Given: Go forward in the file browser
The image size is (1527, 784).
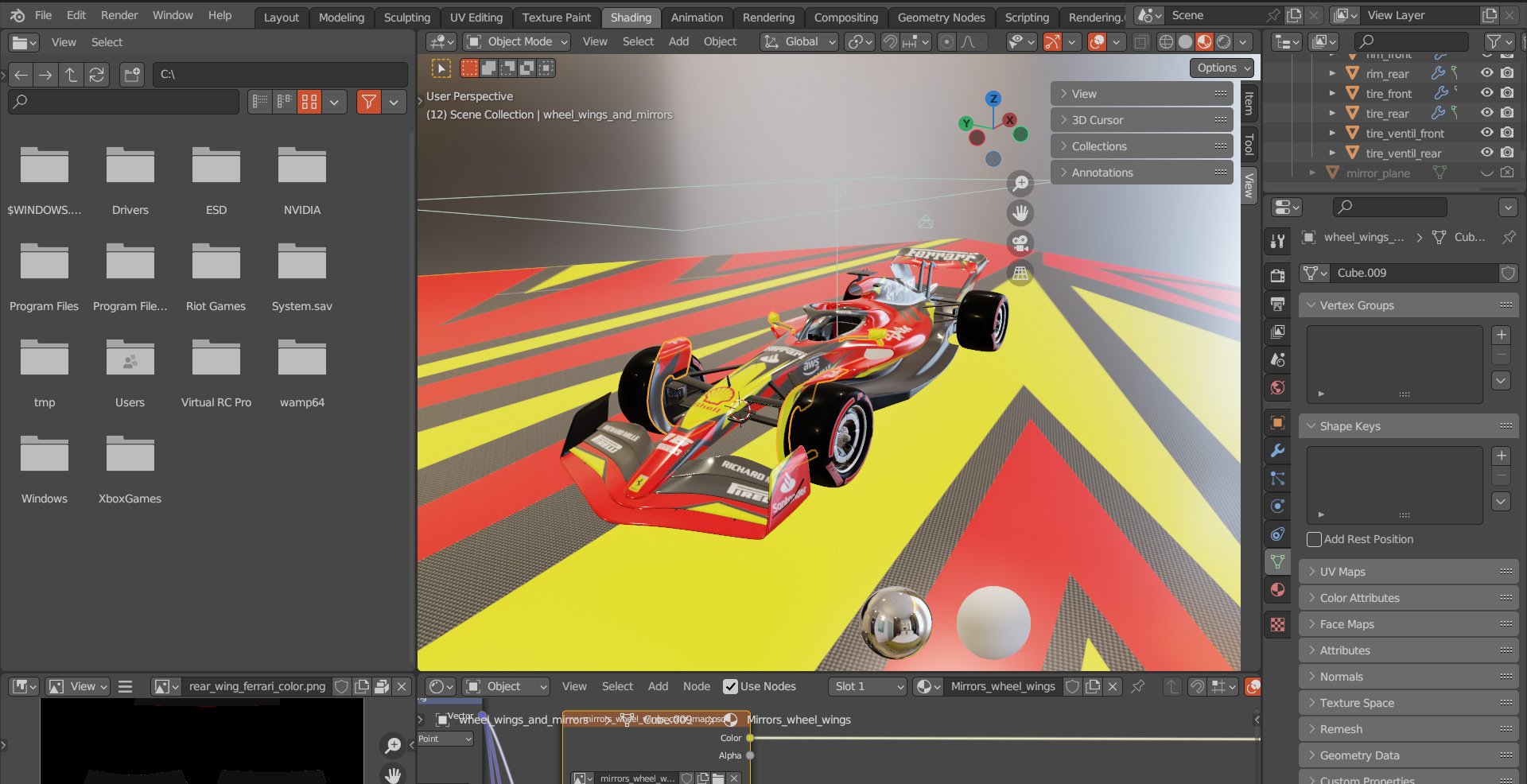Looking at the screenshot, I should tap(45, 75).
